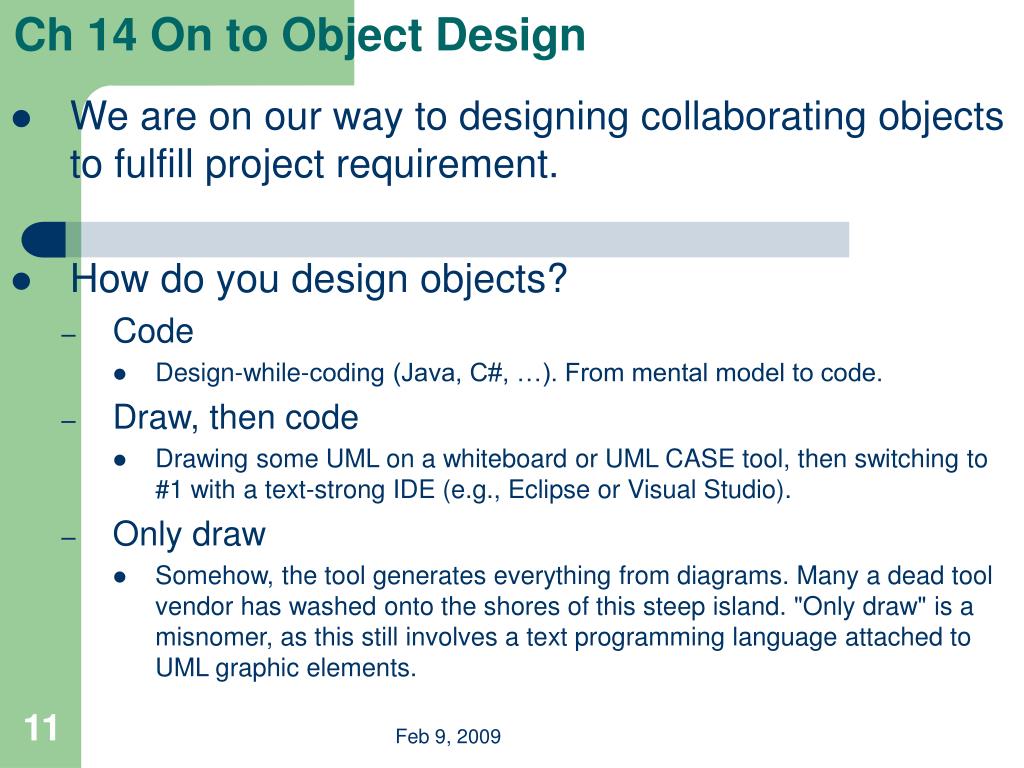Viewport: 1024px width, 768px height.
Task: Click the slide title 'Ch 14 On to Object Design'
Action: pos(300,35)
